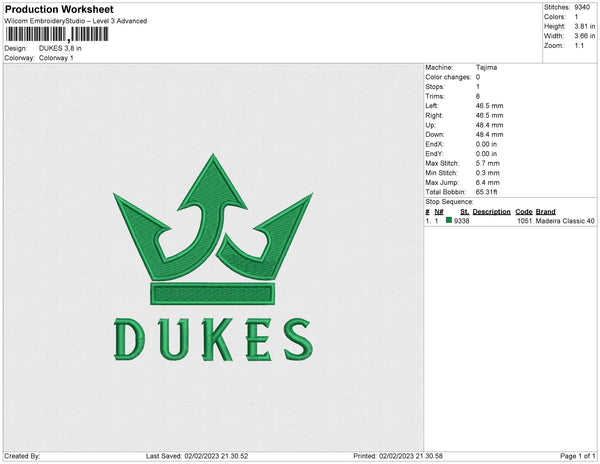Viewport: 600px width, 464px height.
Task: Click the Total Bobbin value 65.31ft
Action: [486, 192]
